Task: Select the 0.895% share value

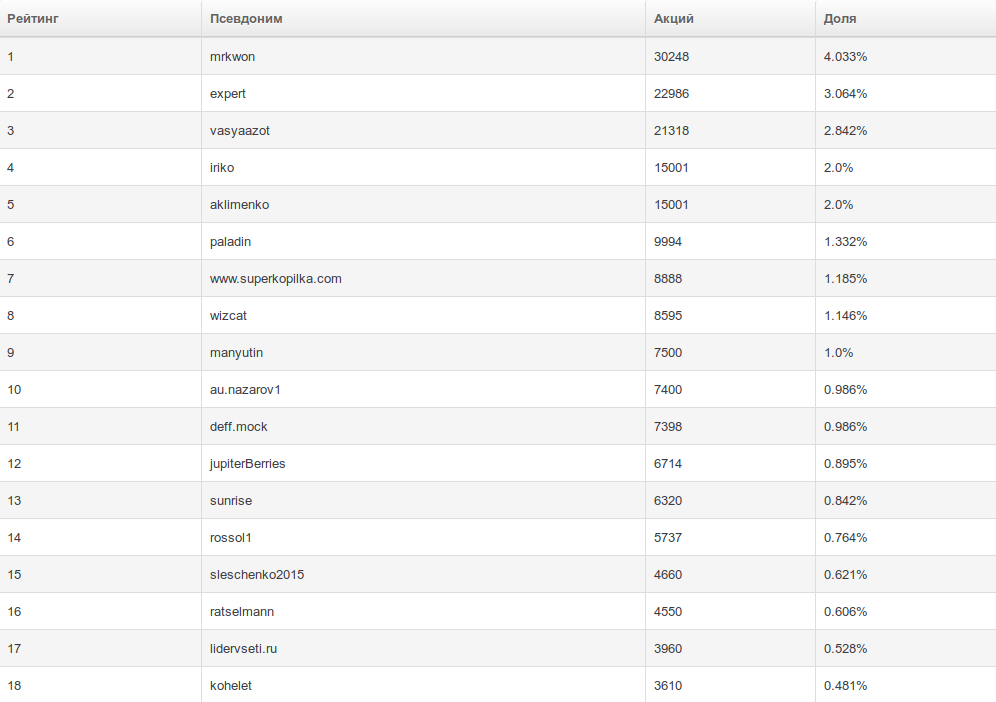Action: point(845,464)
